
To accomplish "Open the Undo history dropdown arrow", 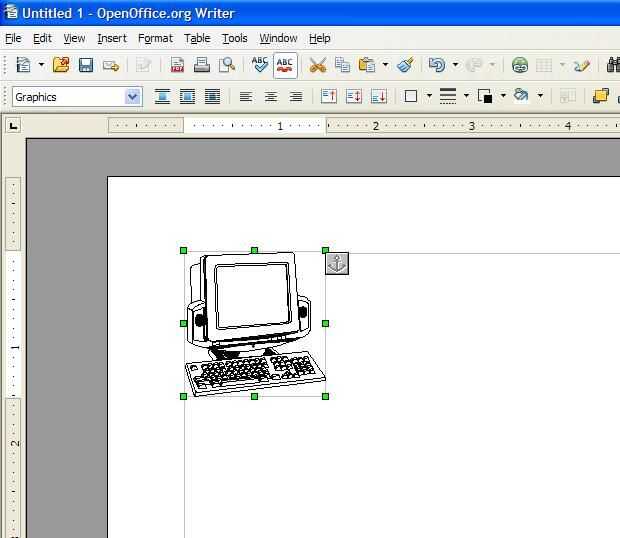I will (455, 65).
